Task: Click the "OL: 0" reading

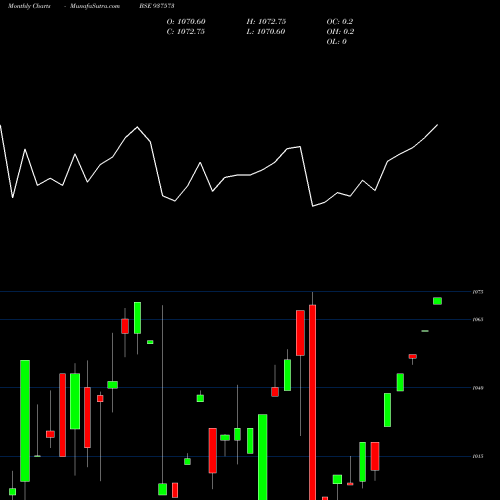Action: click(x=337, y=42)
